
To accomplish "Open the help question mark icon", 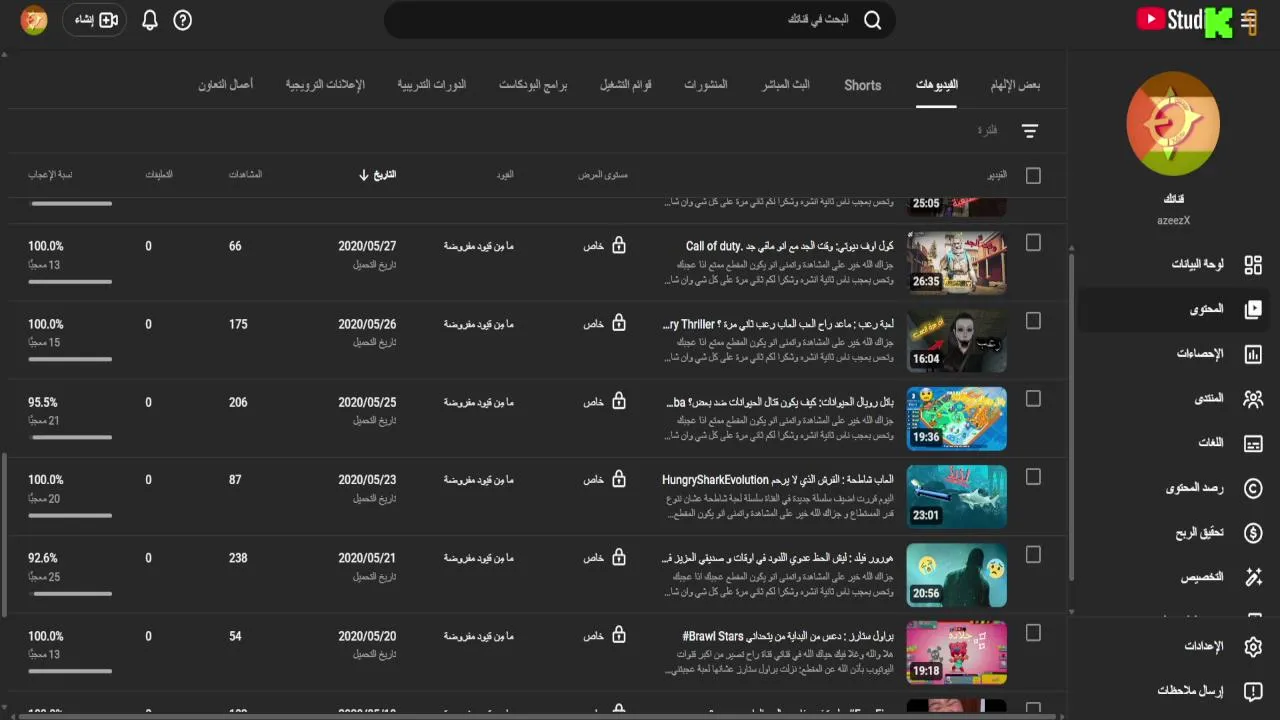I will click(182, 20).
